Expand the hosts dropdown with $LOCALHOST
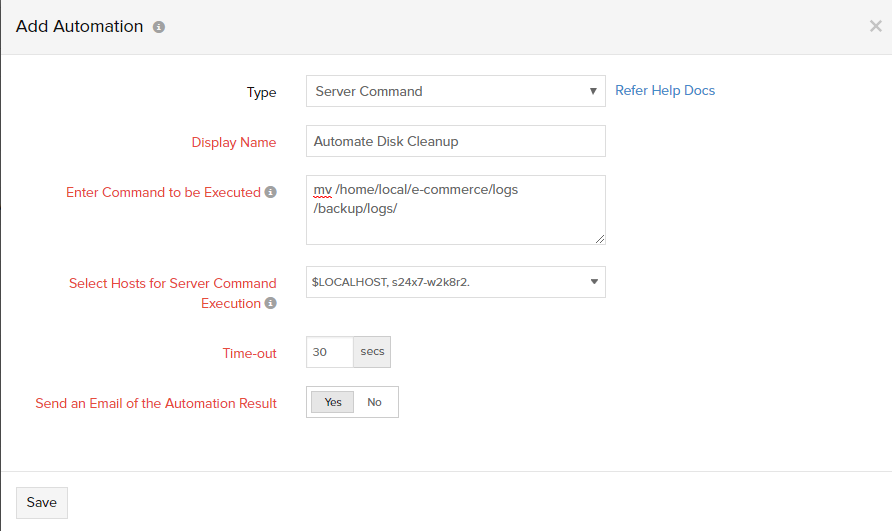Viewport: 892px width, 531px height. [x=456, y=282]
